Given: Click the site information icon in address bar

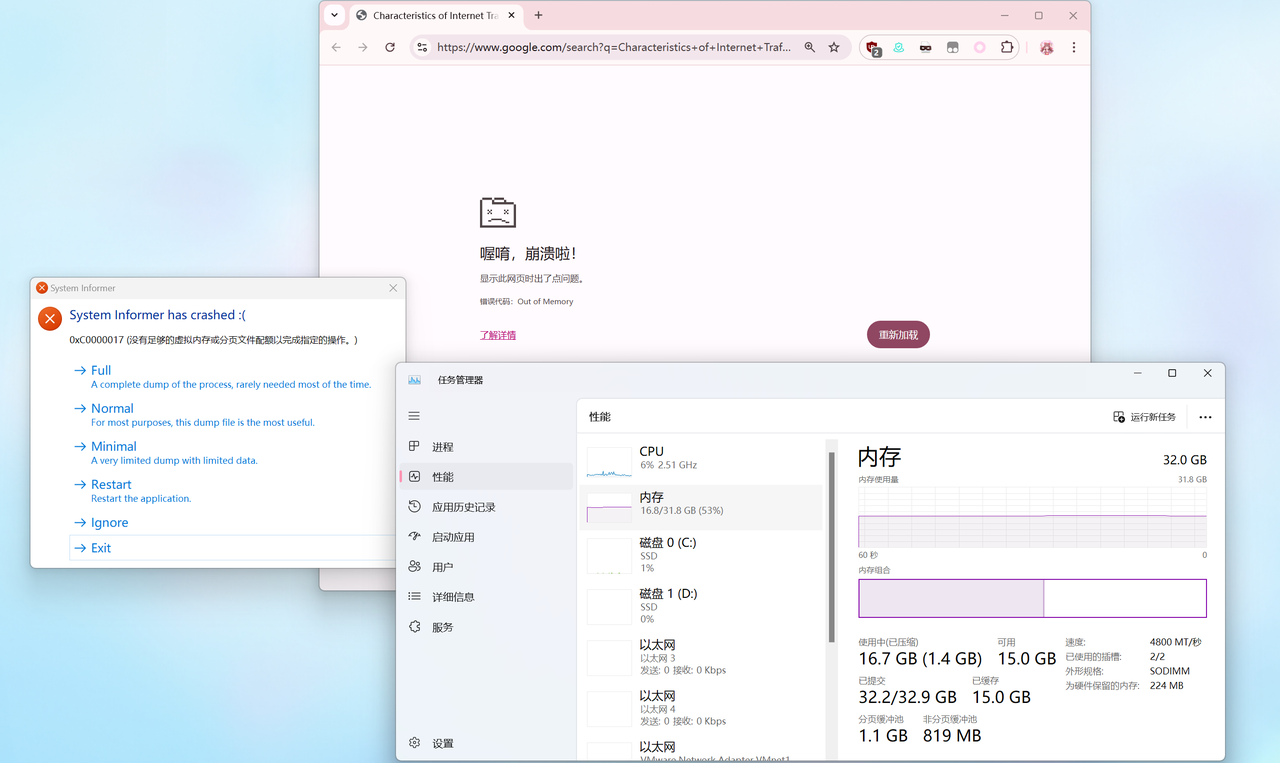Looking at the screenshot, I should 422,47.
